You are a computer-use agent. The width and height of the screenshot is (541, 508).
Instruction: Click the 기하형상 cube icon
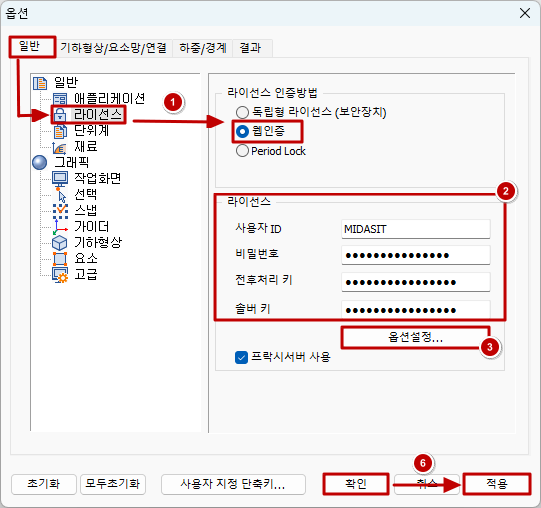pyautogui.click(x=59, y=243)
